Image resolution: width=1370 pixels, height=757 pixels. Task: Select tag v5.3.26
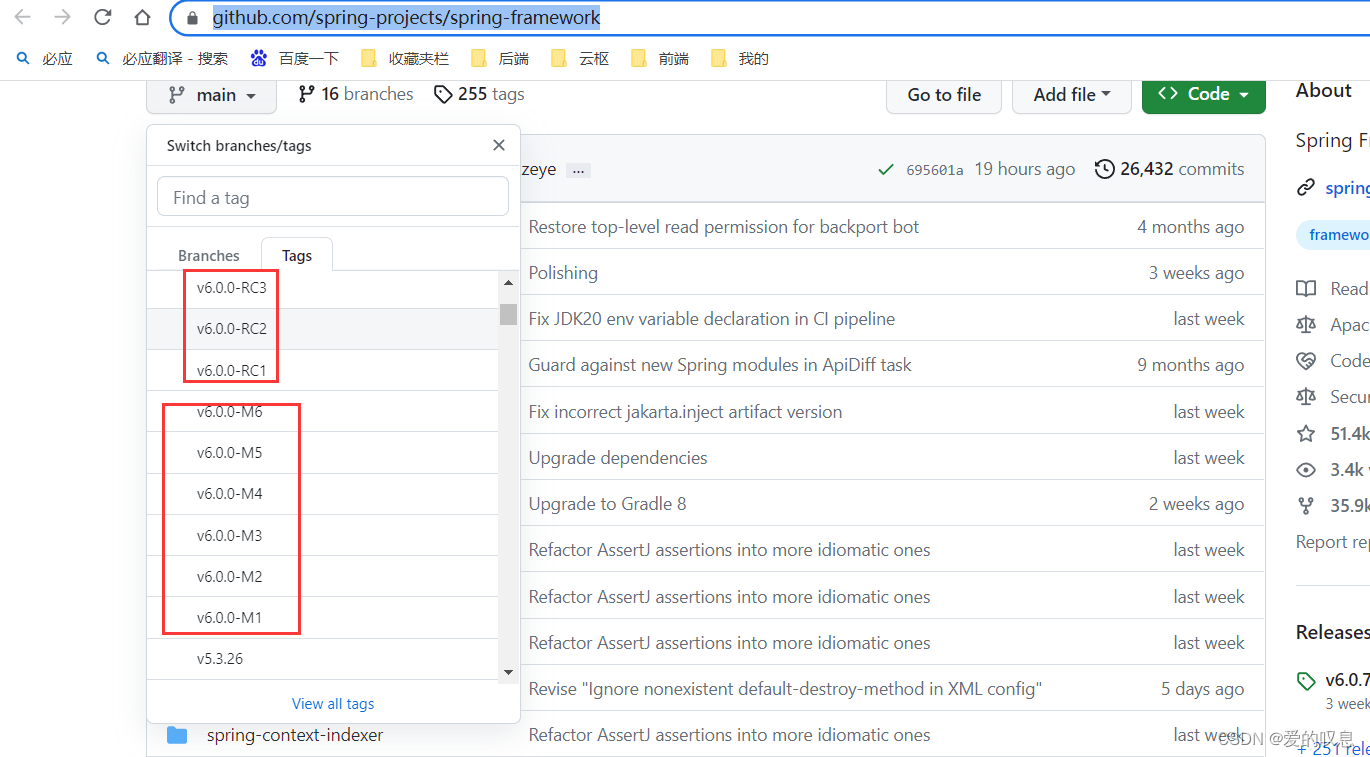pyautogui.click(x=322, y=659)
